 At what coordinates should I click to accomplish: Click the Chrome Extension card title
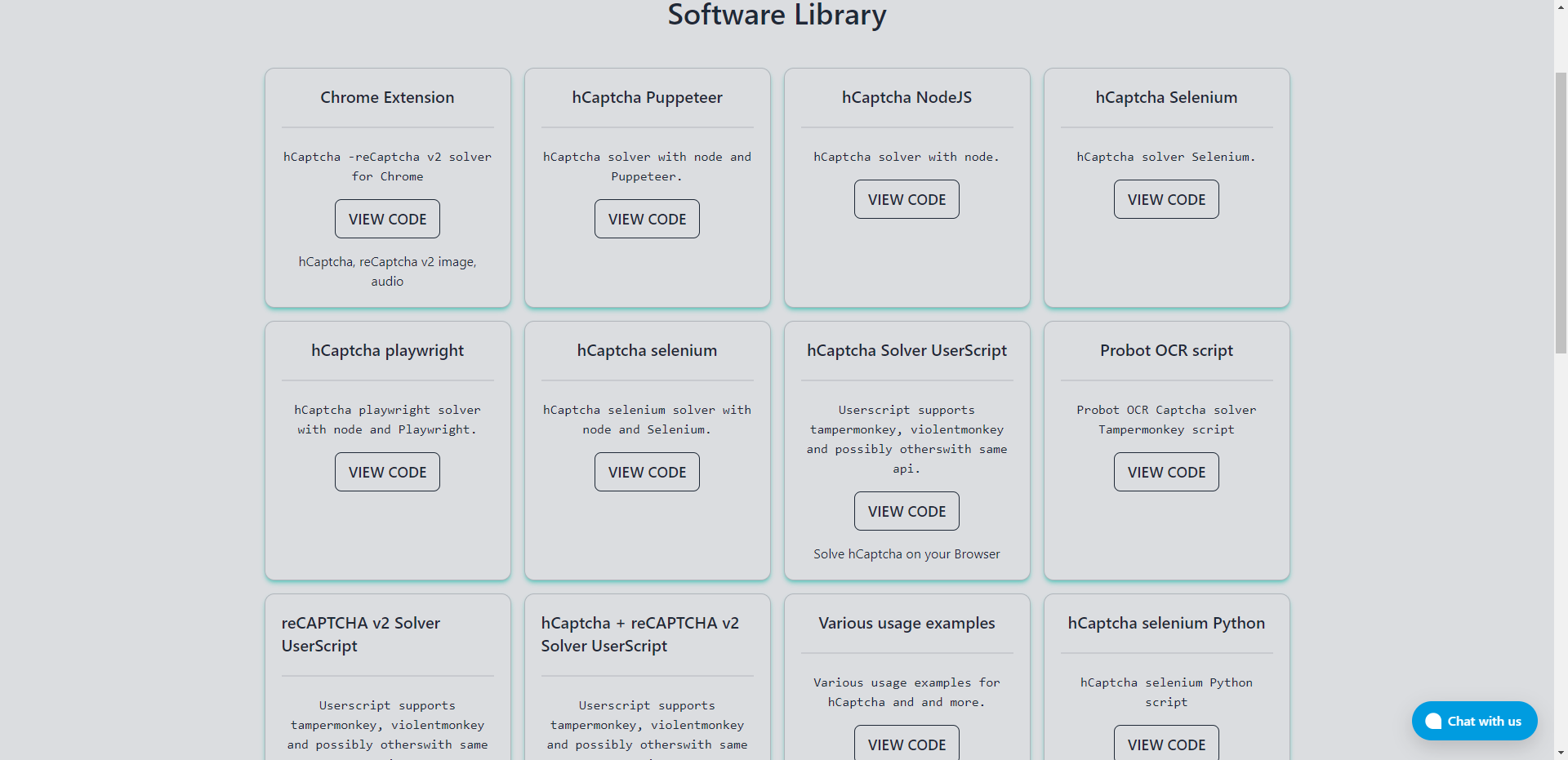click(387, 97)
